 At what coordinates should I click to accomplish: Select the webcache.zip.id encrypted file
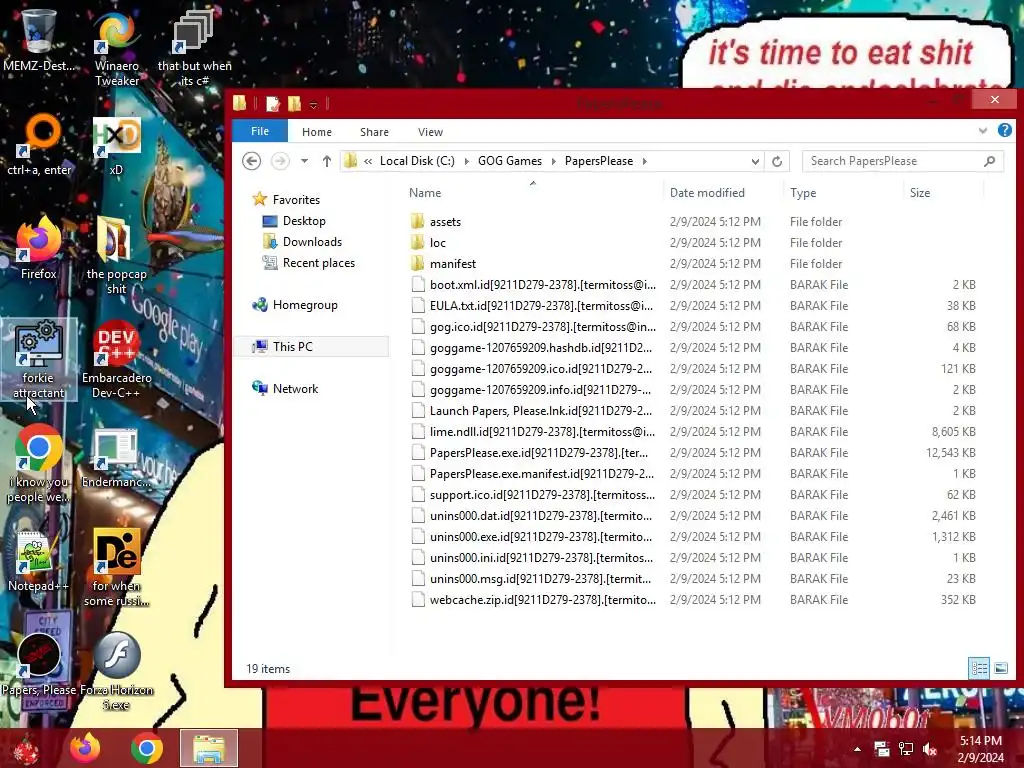point(542,600)
